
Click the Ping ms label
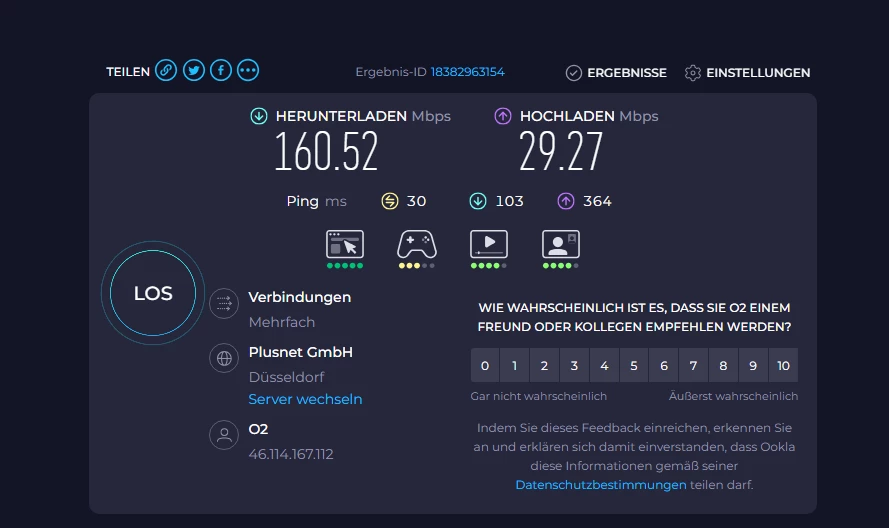pyautogui.click(x=316, y=201)
